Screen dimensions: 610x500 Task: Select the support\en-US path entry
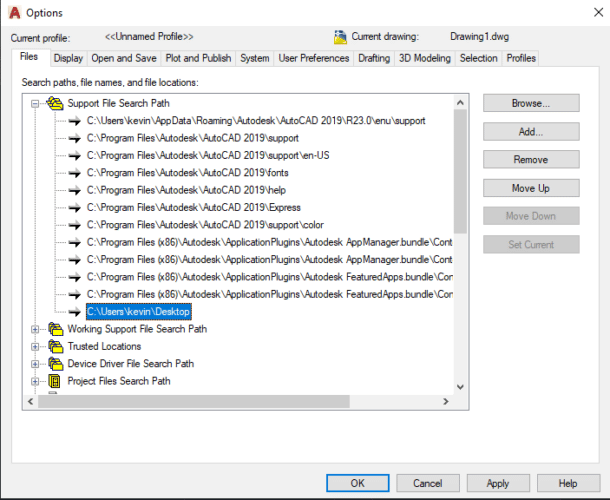tap(208, 155)
